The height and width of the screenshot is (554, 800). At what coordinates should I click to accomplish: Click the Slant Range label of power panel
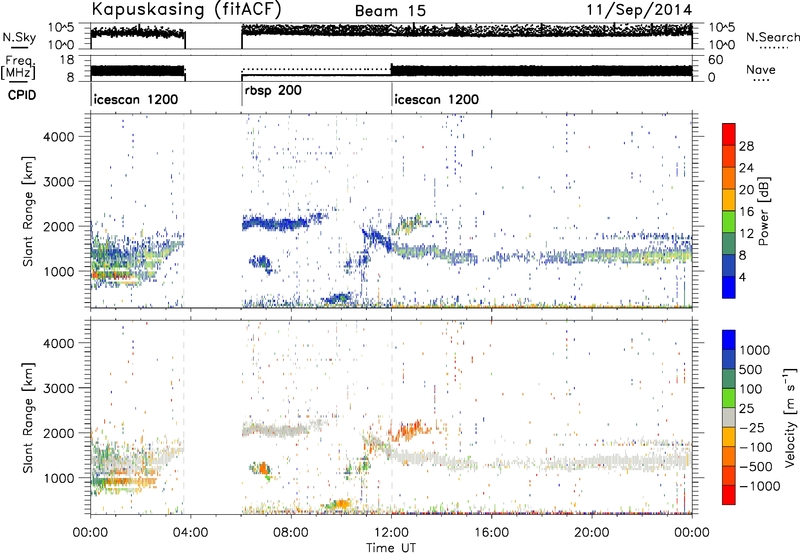pyautogui.click(x=28, y=211)
